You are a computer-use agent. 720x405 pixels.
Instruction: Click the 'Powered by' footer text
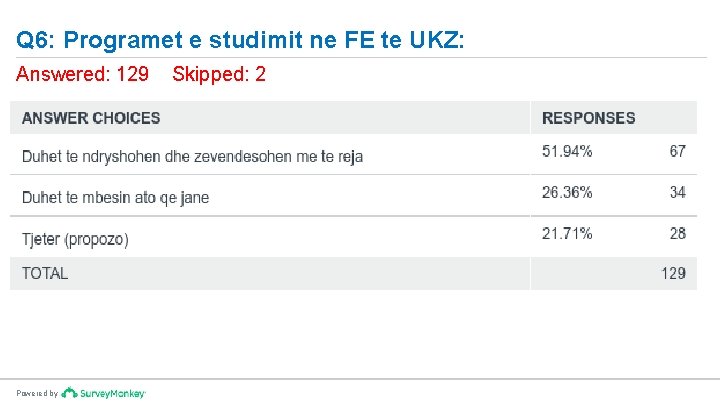click(37, 394)
